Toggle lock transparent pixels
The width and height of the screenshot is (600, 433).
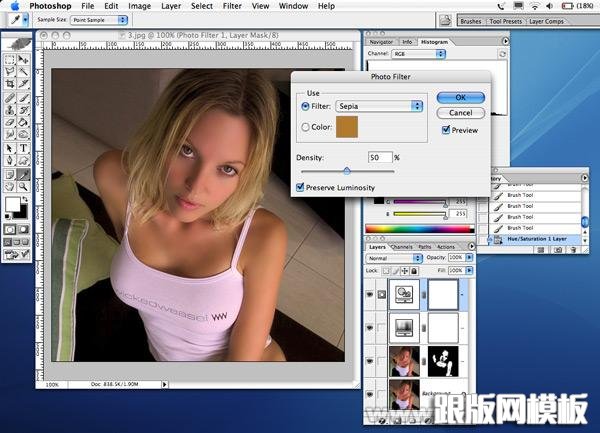coord(386,271)
